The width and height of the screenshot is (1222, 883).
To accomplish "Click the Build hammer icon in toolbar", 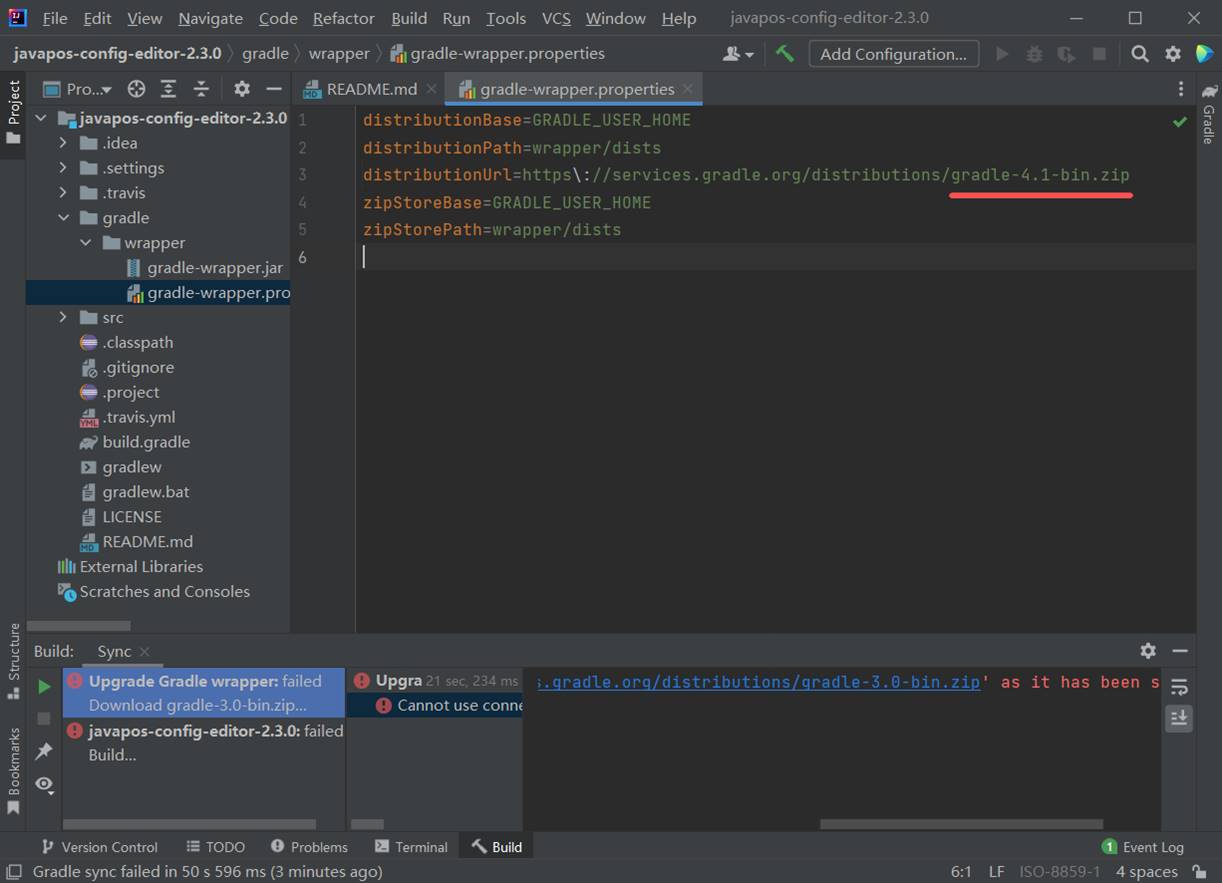I will 785,54.
